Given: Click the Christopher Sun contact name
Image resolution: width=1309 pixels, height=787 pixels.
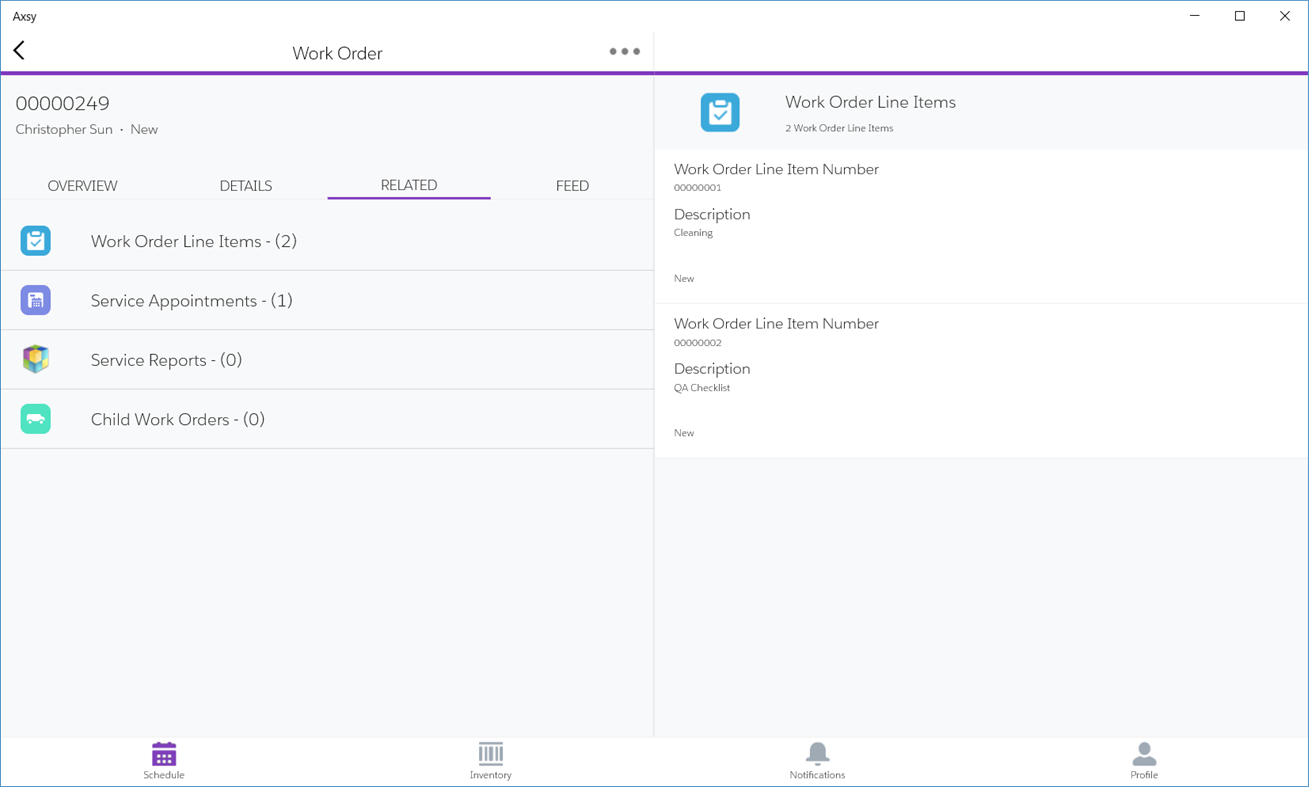Looking at the screenshot, I should tap(63, 129).
